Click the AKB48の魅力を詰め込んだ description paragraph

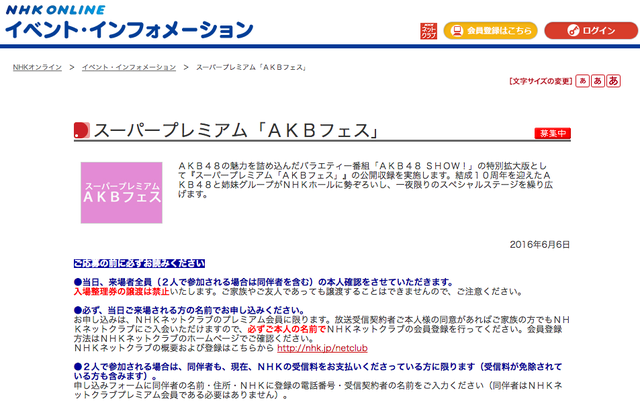365,180
